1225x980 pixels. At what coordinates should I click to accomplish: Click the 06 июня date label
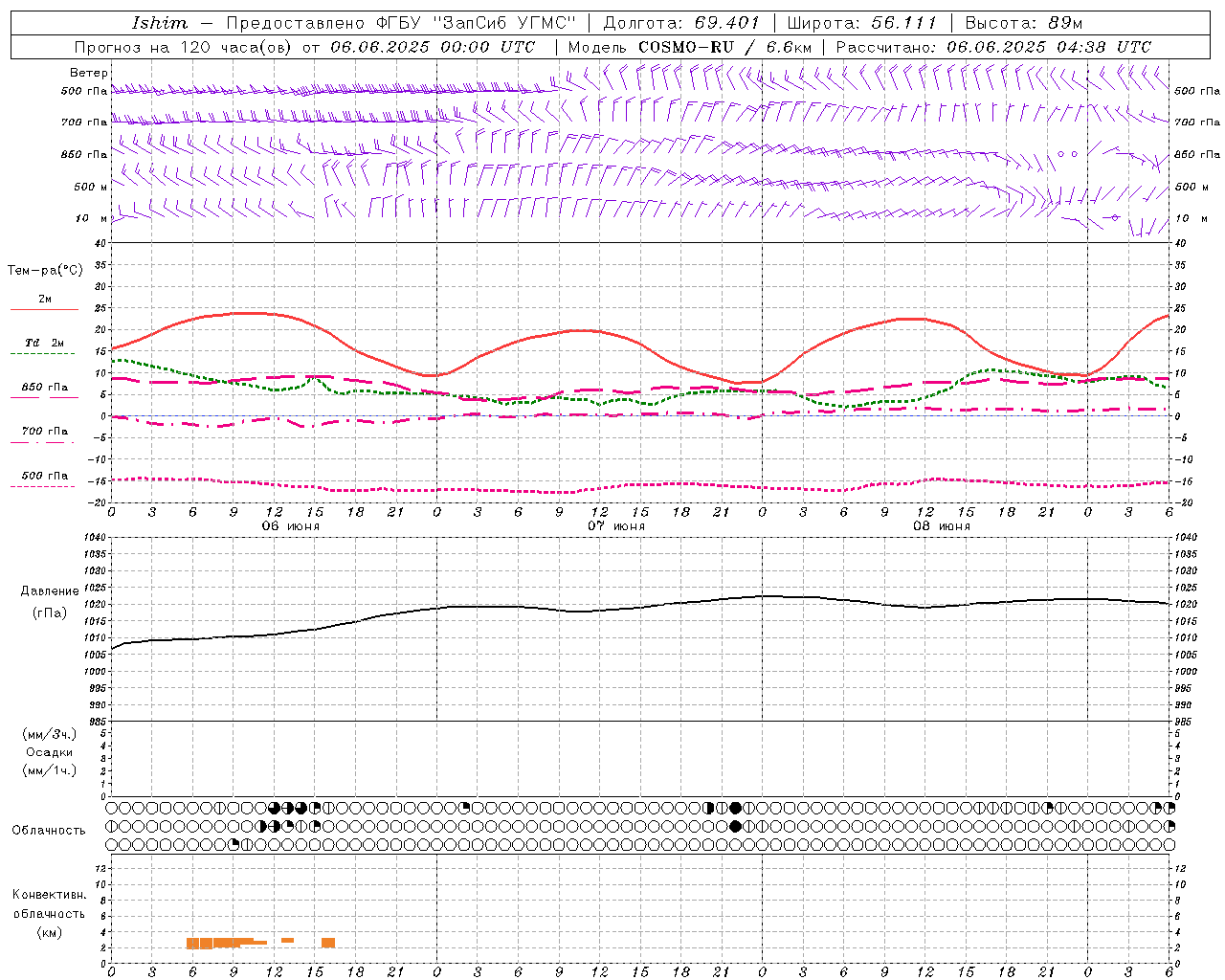(x=291, y=526)
